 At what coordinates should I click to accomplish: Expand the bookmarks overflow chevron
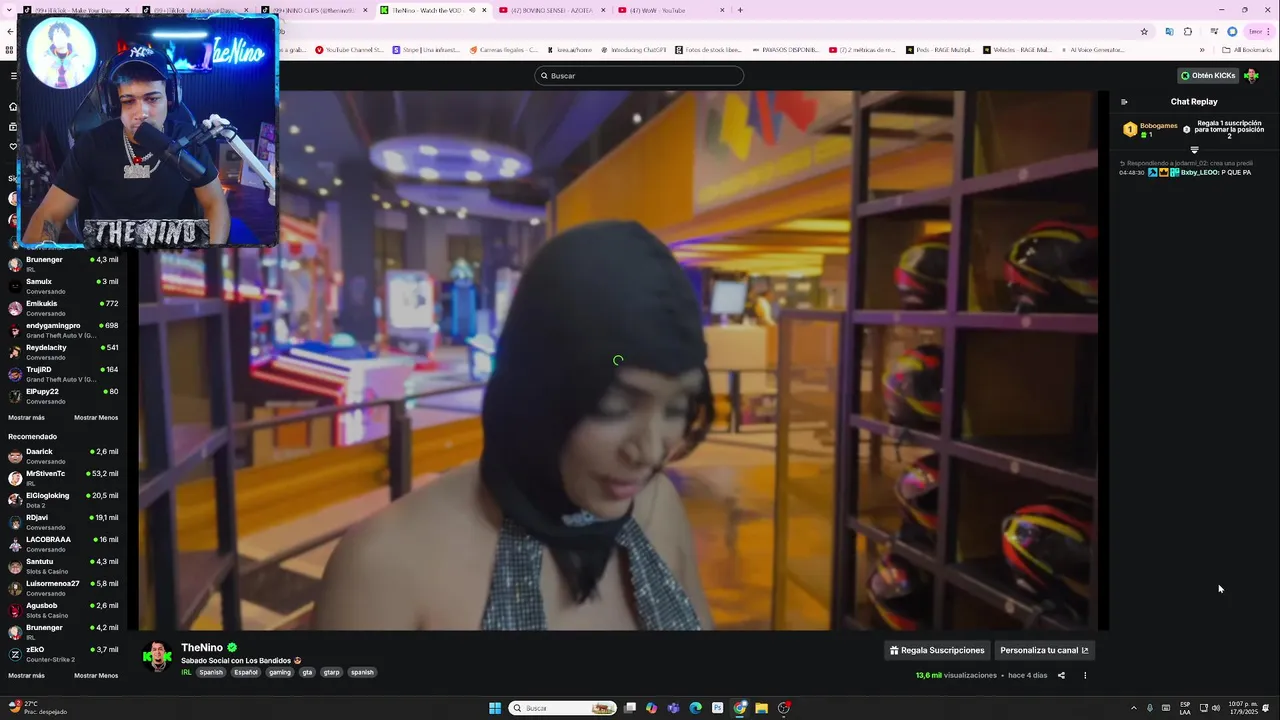[x=1202, y=50]
